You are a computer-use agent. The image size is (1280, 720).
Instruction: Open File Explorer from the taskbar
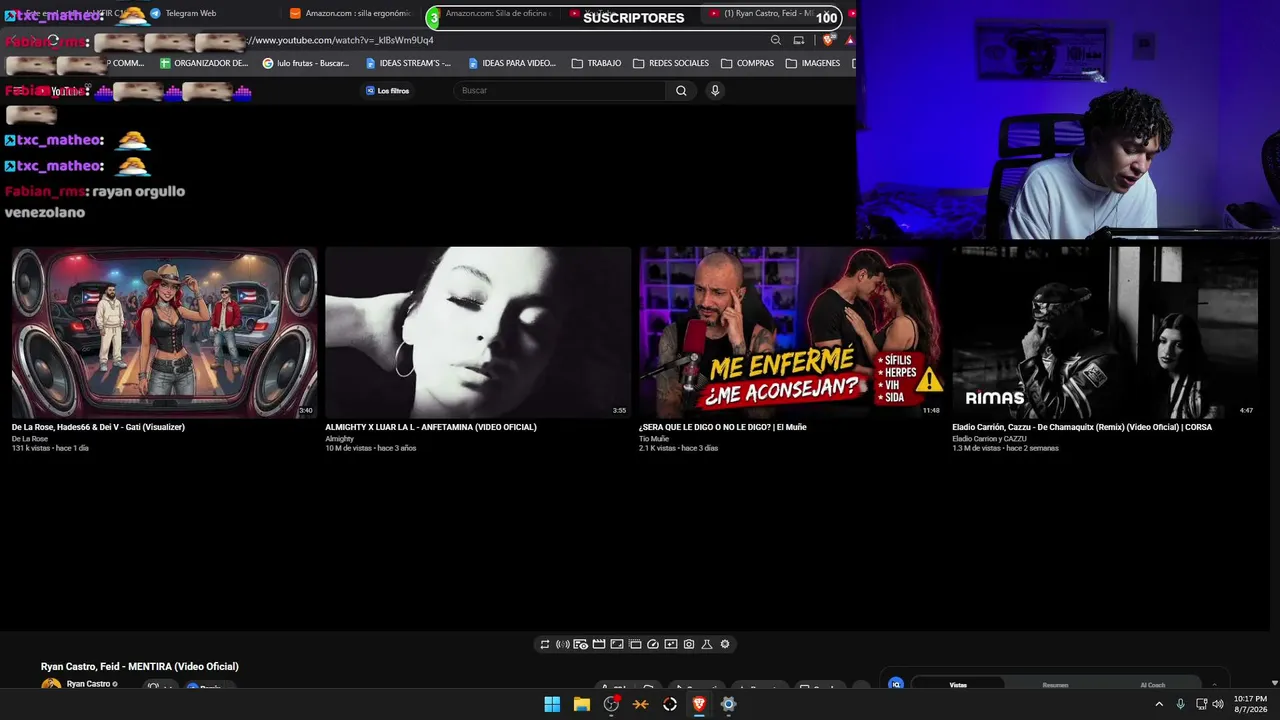click(x=582, y=704)
